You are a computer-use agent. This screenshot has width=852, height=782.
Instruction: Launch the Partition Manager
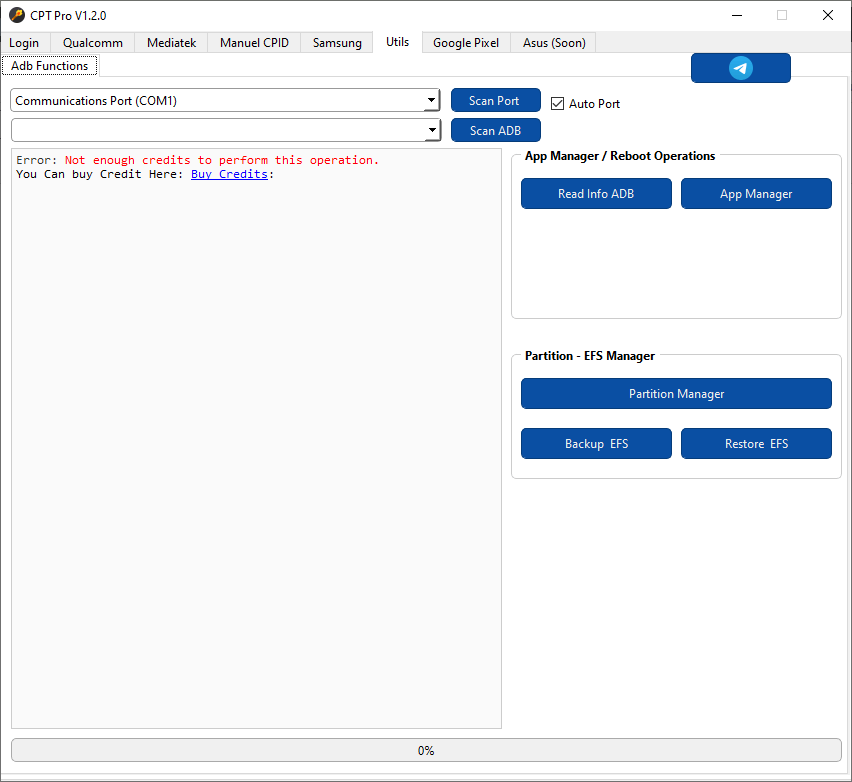(676, 393)
